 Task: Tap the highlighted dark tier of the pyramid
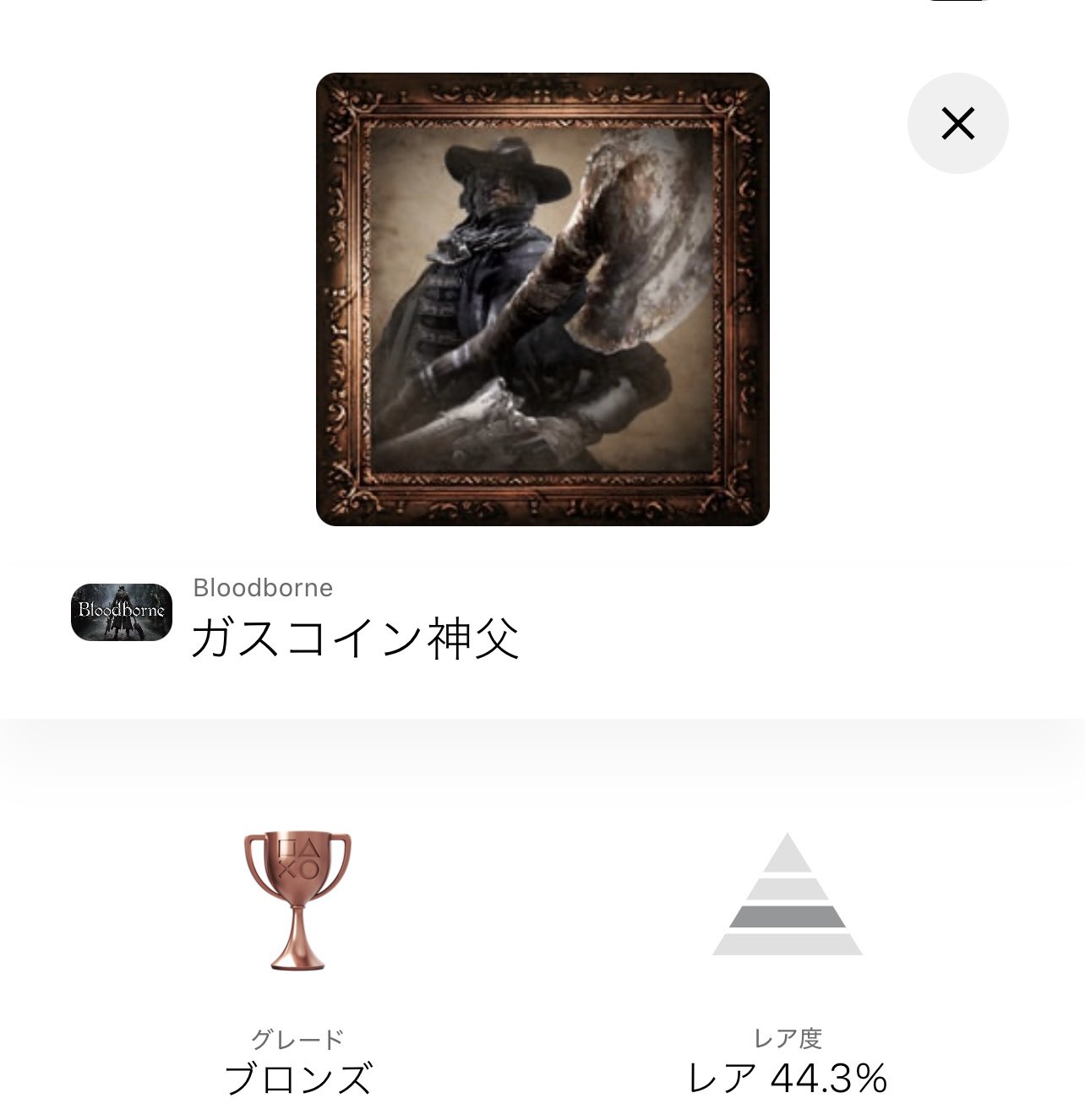788,916
